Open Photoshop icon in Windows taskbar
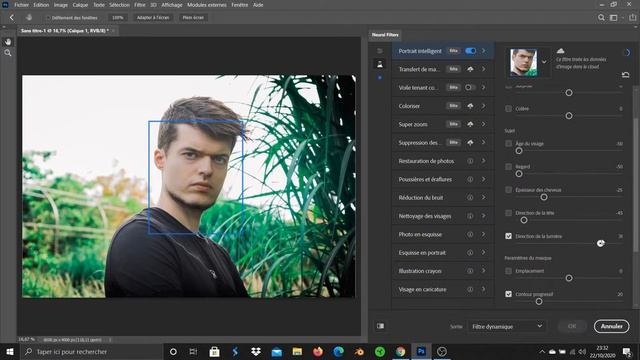 (x=421, y=351)
